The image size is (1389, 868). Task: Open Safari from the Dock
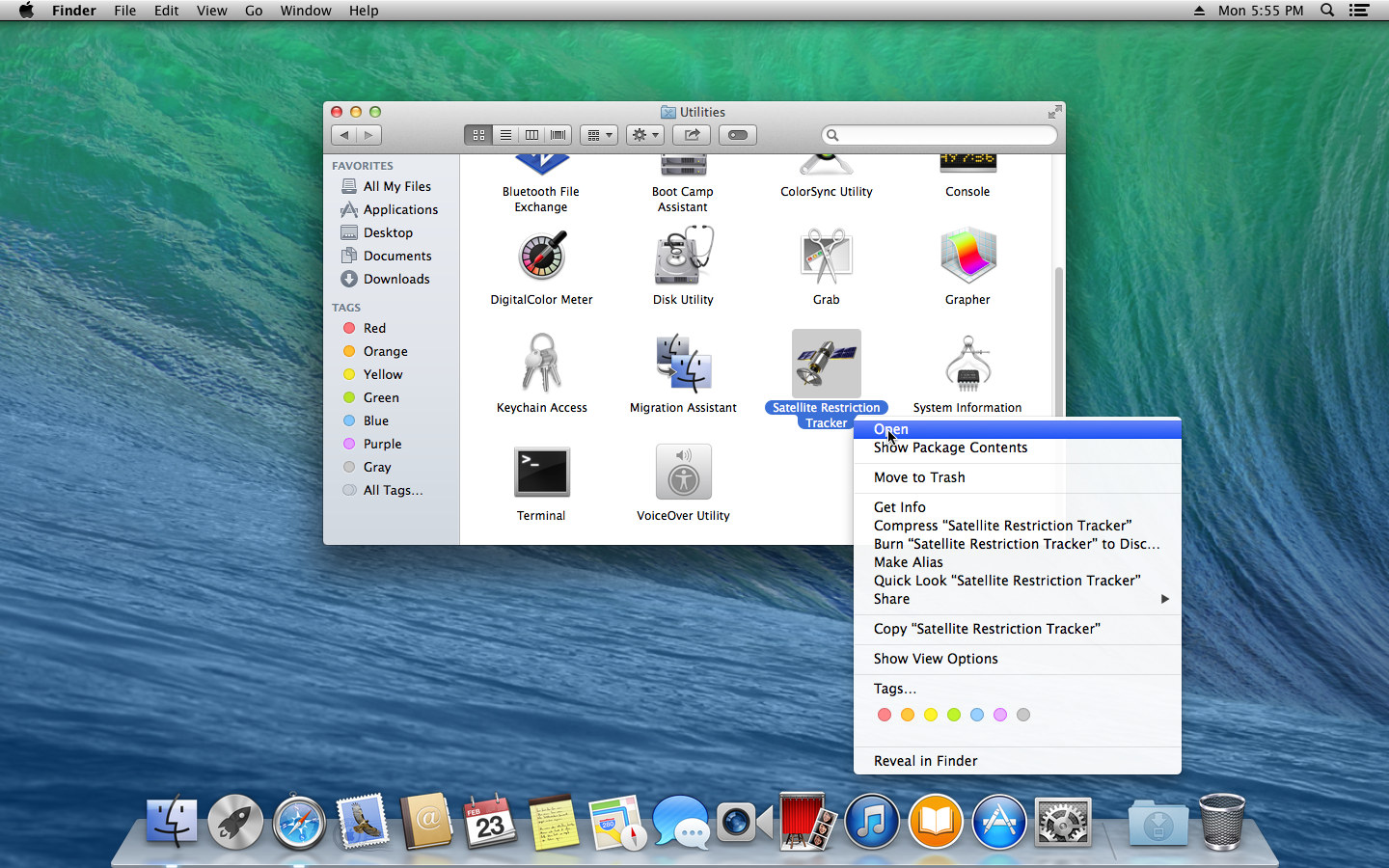pos(299,824)
